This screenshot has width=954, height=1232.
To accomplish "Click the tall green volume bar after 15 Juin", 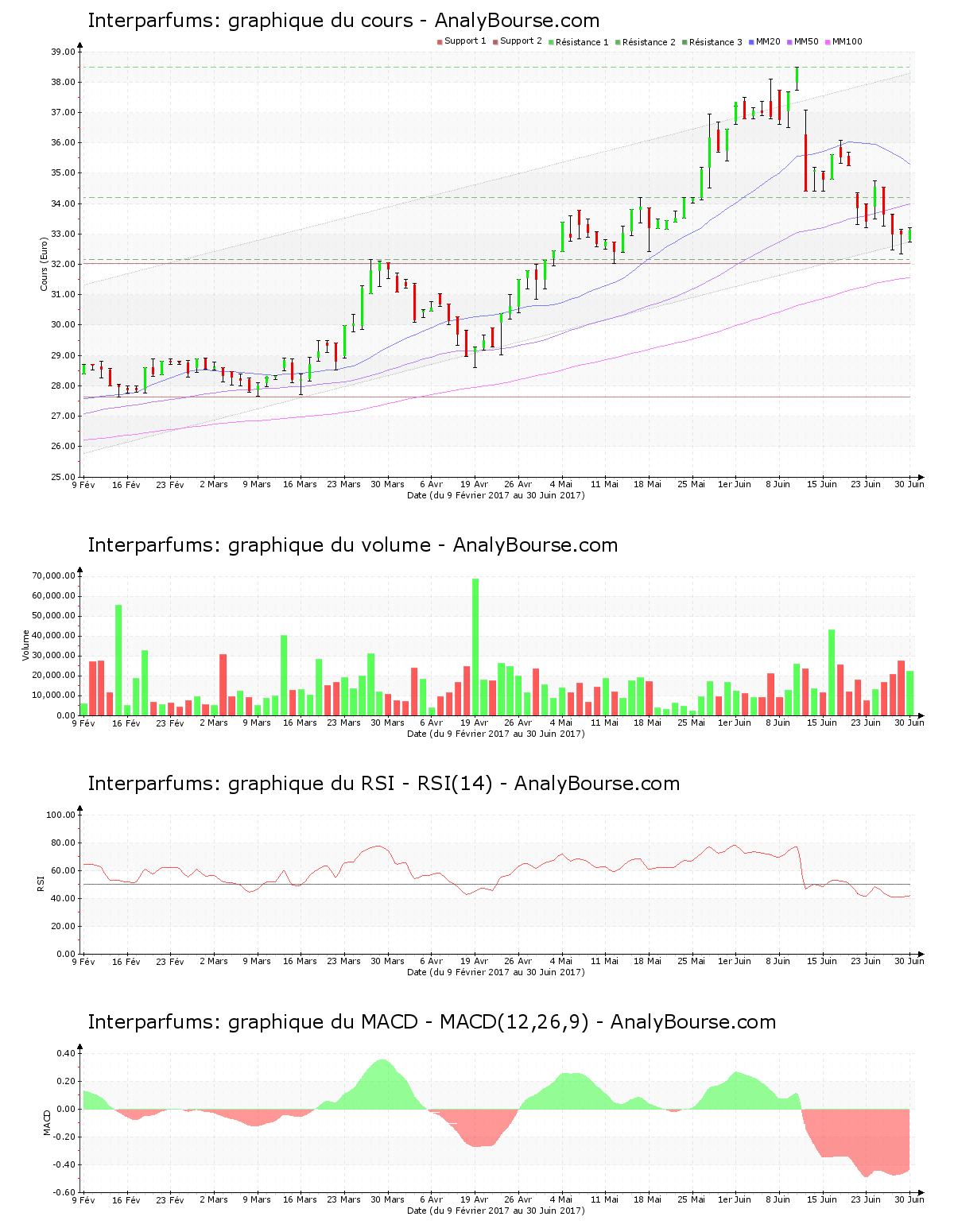I will [x=832, y=672].
